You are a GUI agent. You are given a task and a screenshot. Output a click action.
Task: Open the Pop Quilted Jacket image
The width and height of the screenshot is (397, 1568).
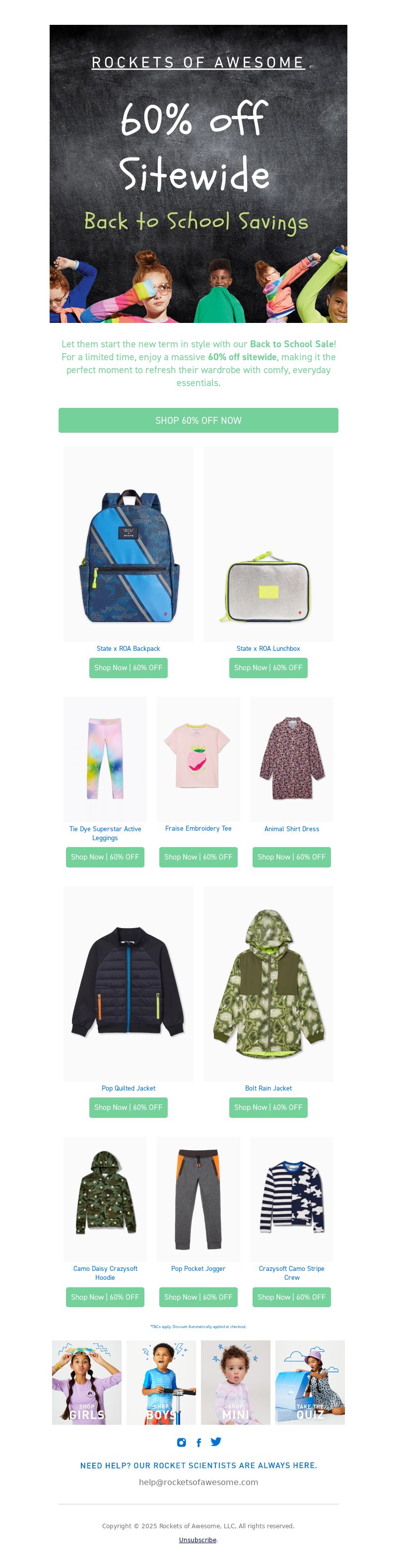pos(128,984)
